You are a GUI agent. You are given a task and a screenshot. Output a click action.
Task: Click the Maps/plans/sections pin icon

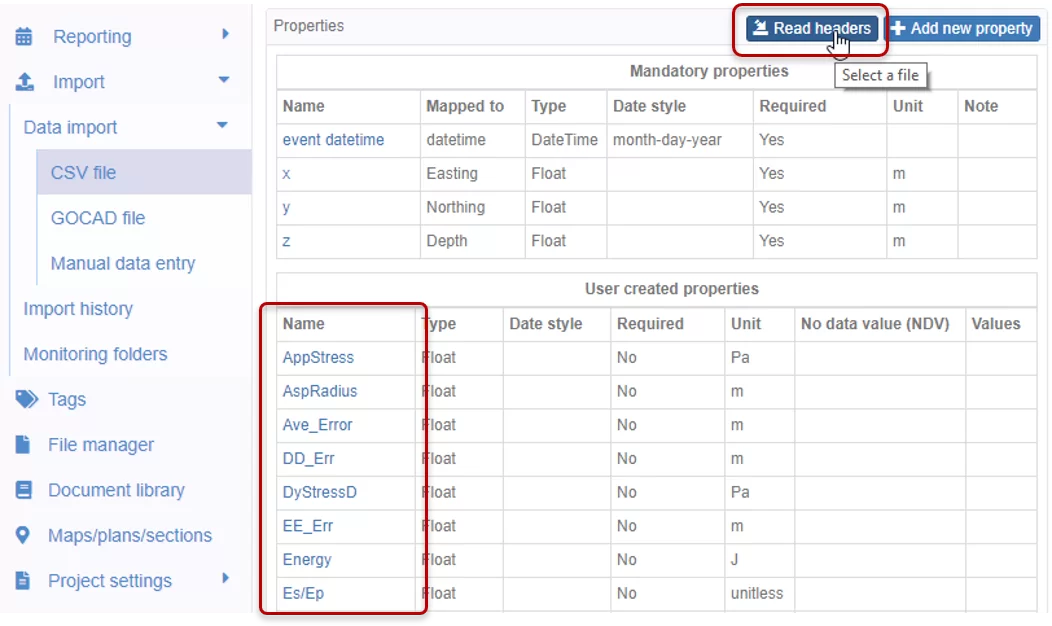[24, 536]
